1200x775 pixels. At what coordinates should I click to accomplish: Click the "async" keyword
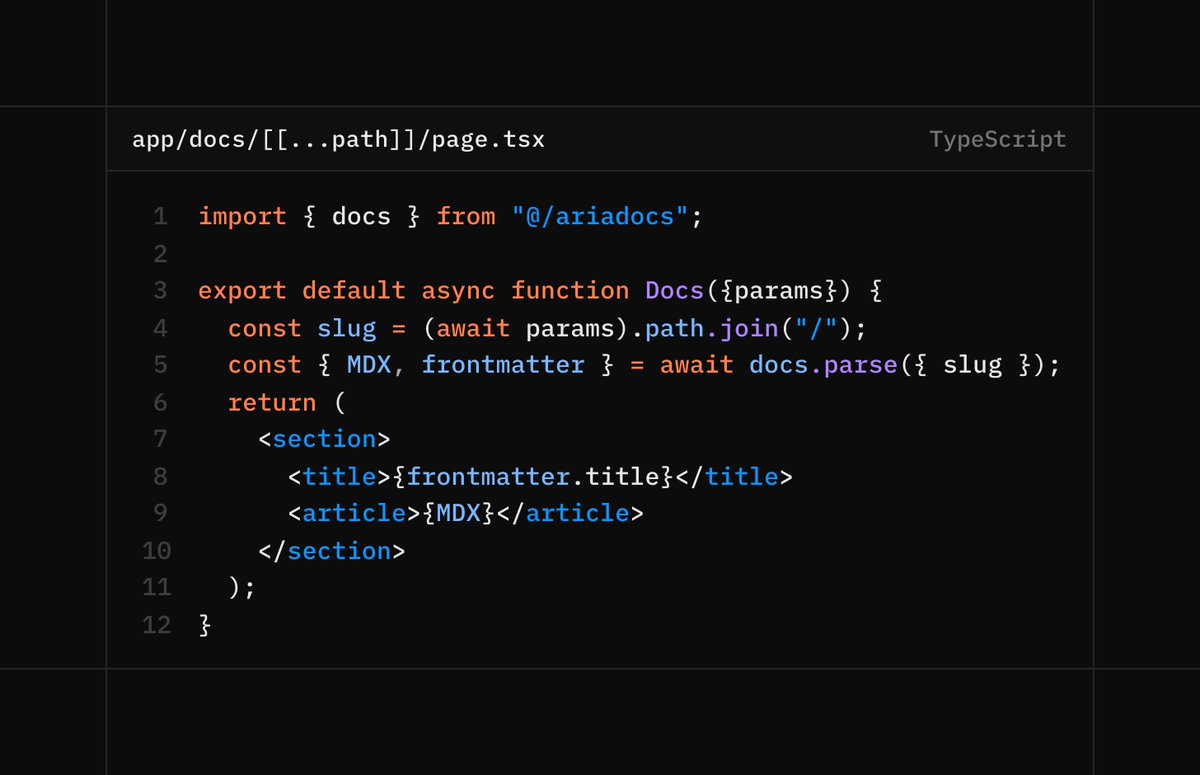tap(458, 291)
